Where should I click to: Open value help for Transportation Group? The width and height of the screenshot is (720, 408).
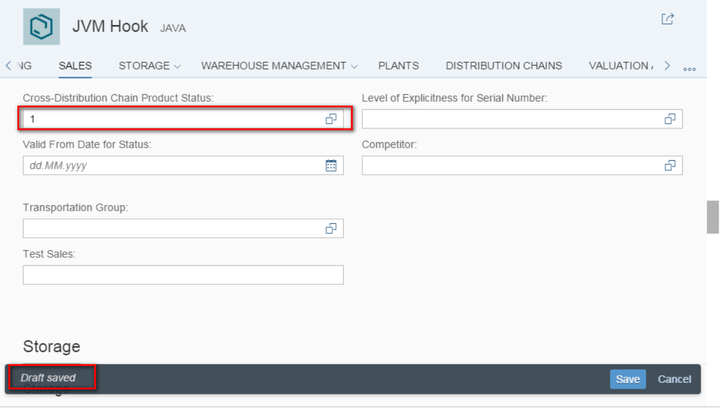pos(331,228)
